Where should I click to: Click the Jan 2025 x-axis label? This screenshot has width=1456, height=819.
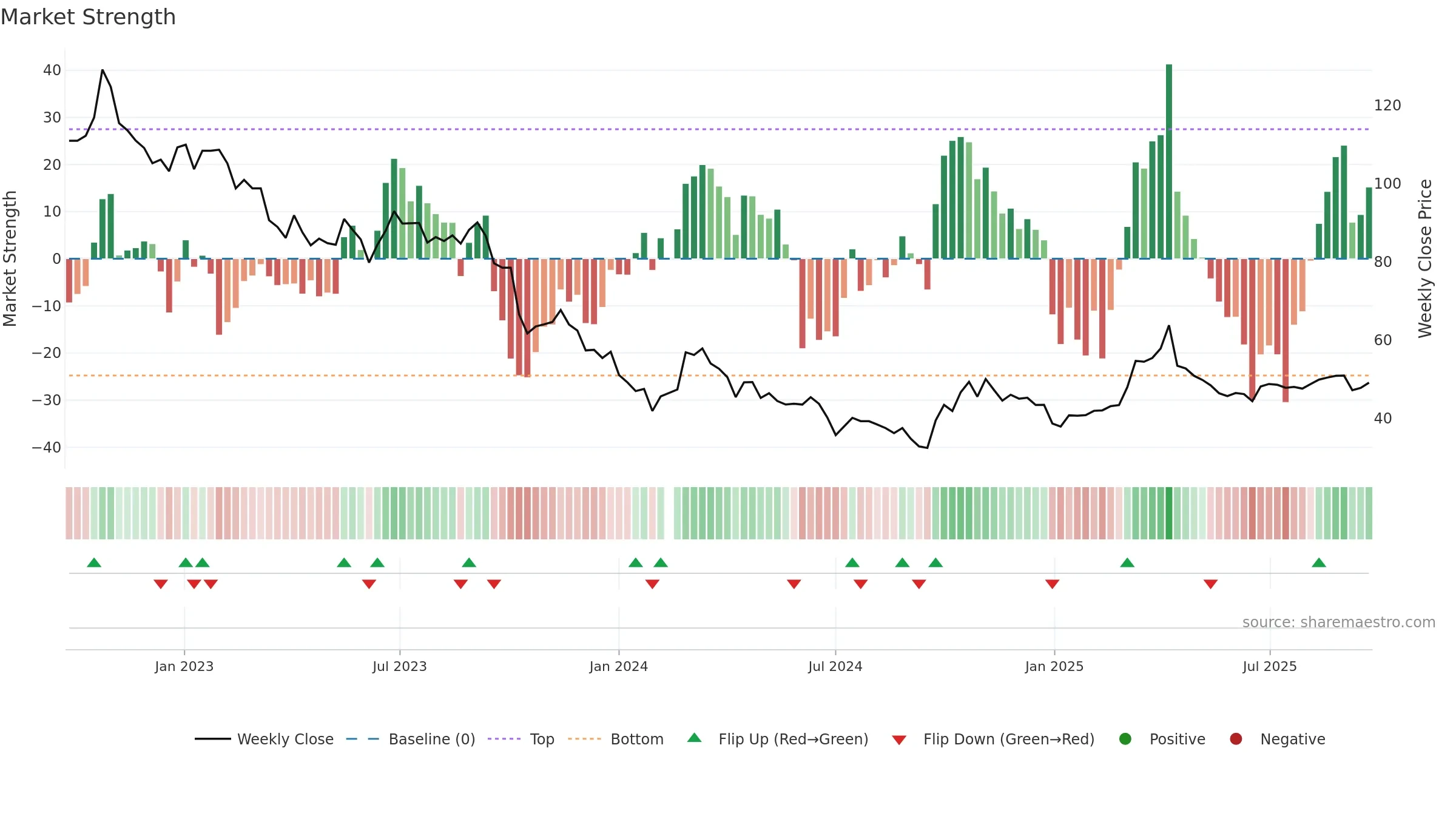1054,666
